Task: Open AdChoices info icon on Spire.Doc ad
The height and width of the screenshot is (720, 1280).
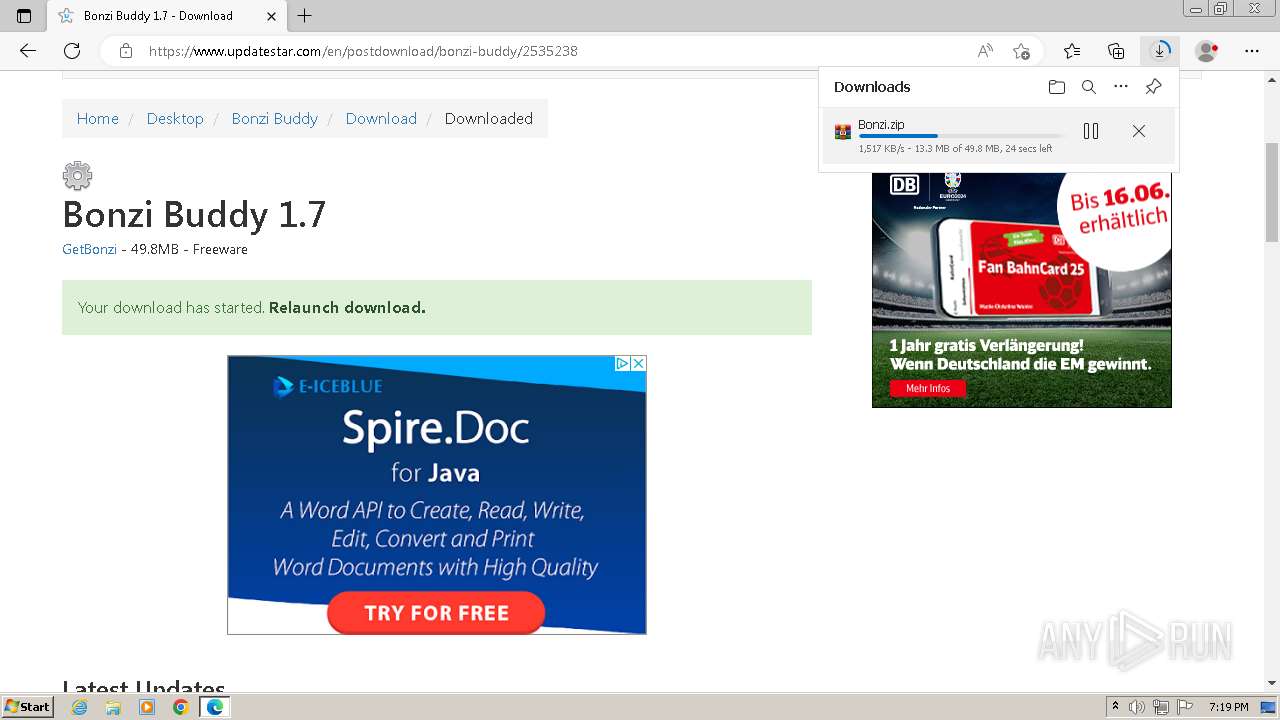Action: pos(622,364)
